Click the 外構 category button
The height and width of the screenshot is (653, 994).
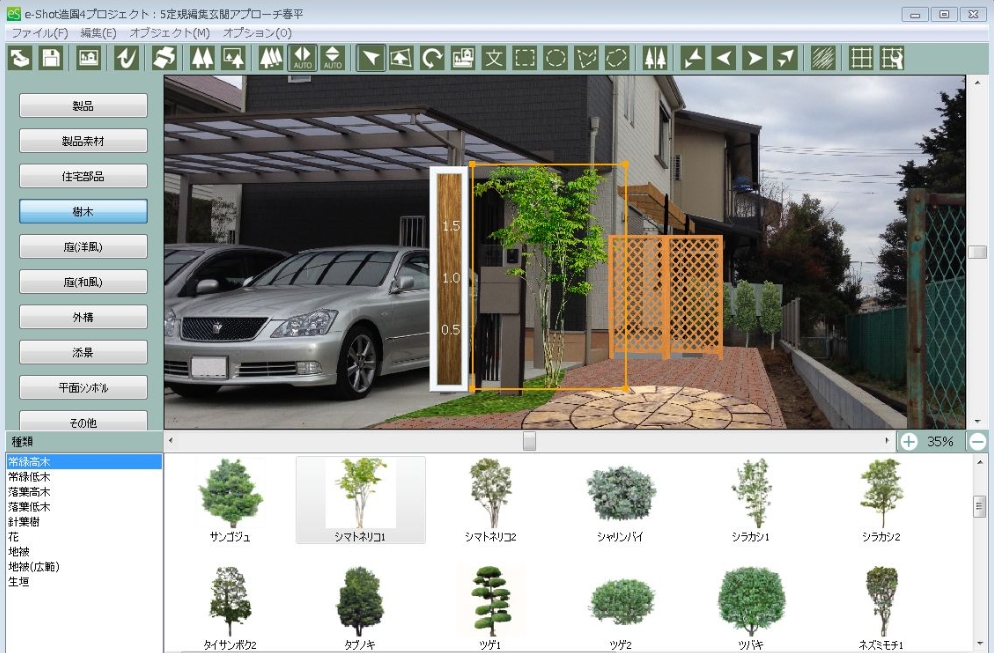(83, 317)
